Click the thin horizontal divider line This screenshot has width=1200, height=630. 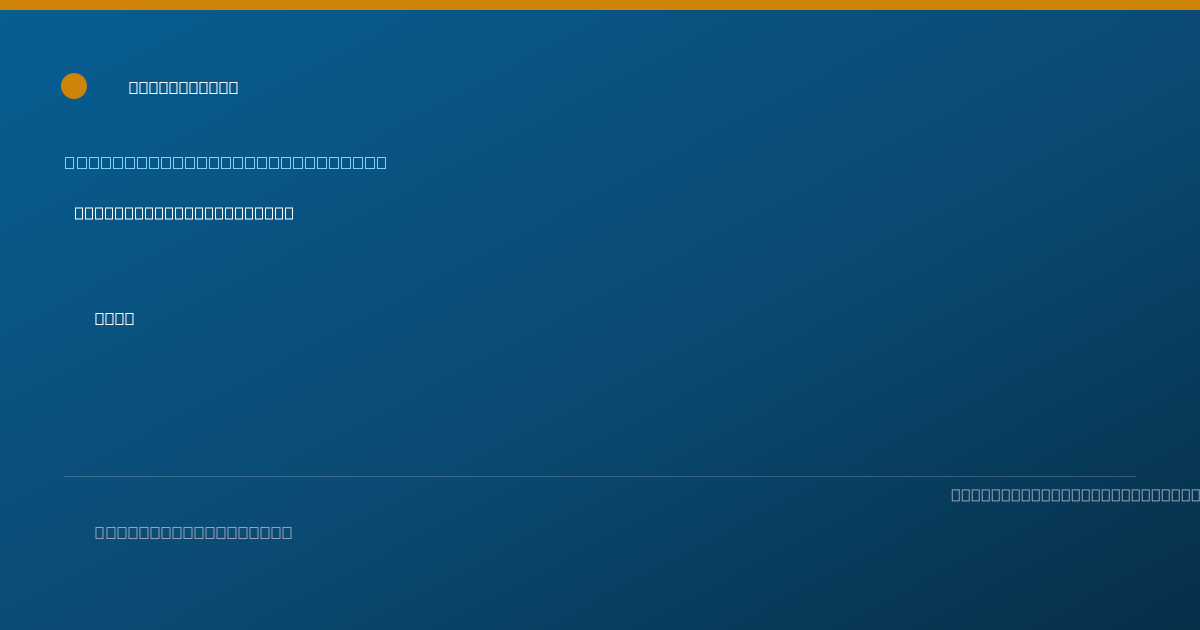point(599,476)
